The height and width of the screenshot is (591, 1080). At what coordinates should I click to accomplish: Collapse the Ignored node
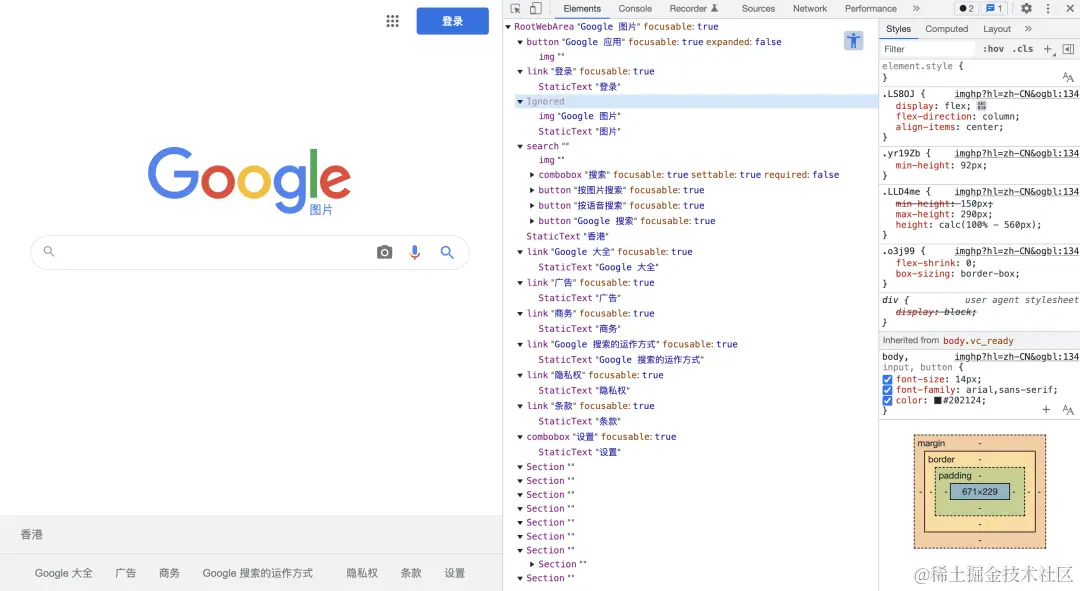tap(520, 101)
